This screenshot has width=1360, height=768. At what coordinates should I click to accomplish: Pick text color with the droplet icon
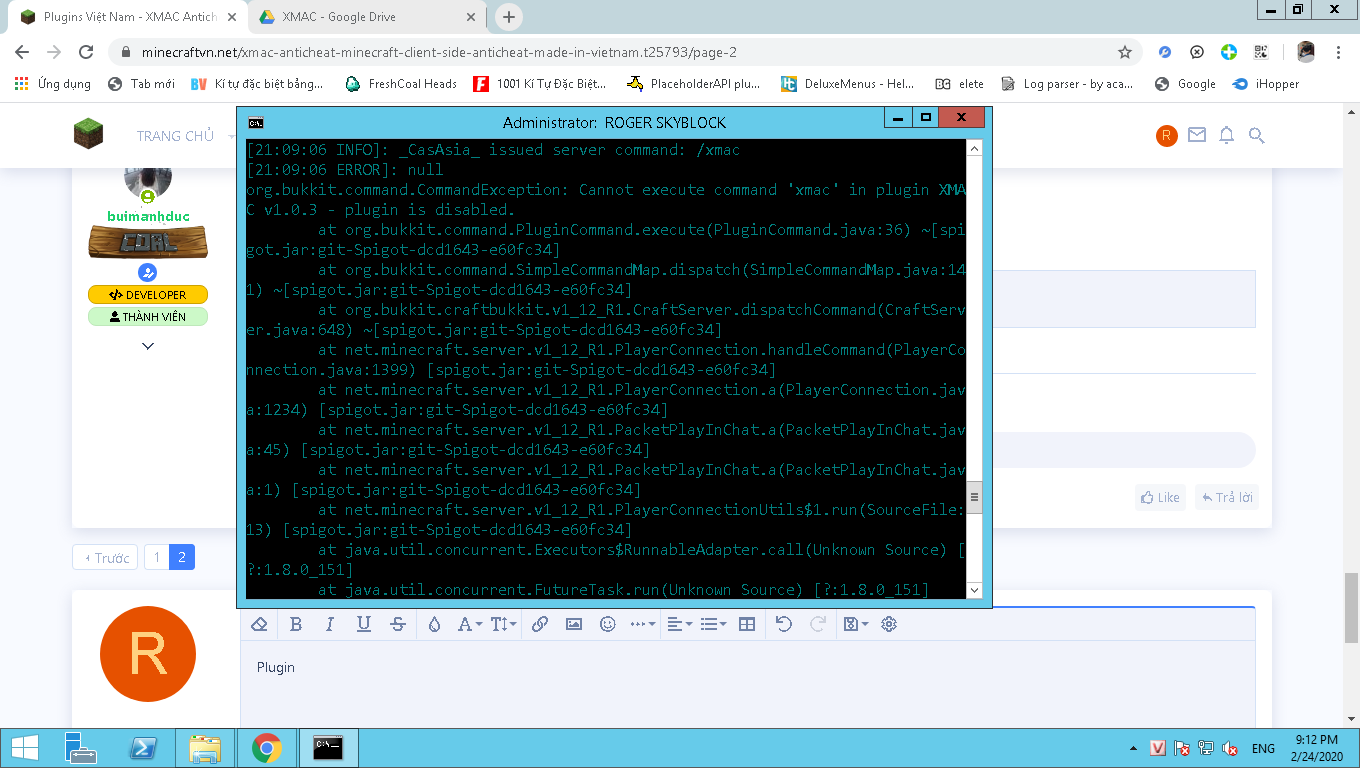pyautogui.click(x=434, y=624)
